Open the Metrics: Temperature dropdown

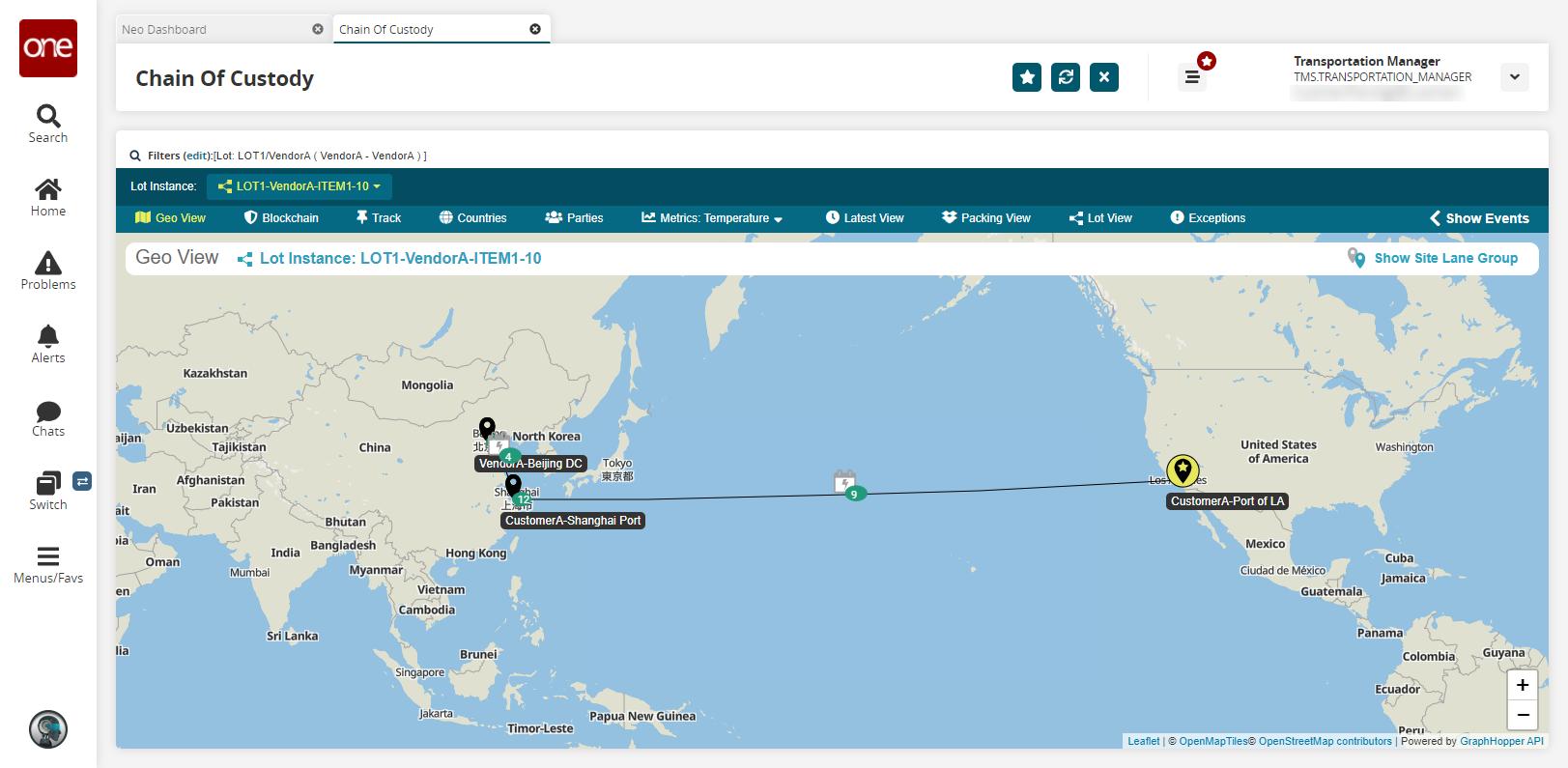pyautogui.click(x=712, y=218)
